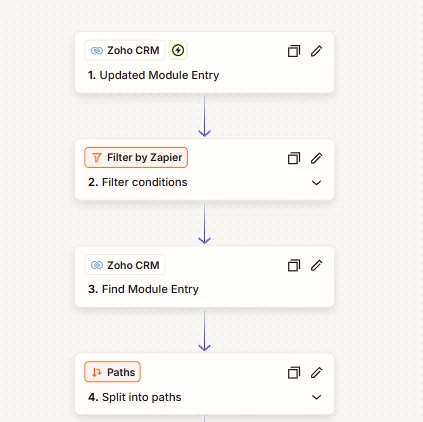Screen dimensions: 423x422
Task: Click the Filter by Zapier badge
Action: tap(136, 157)
